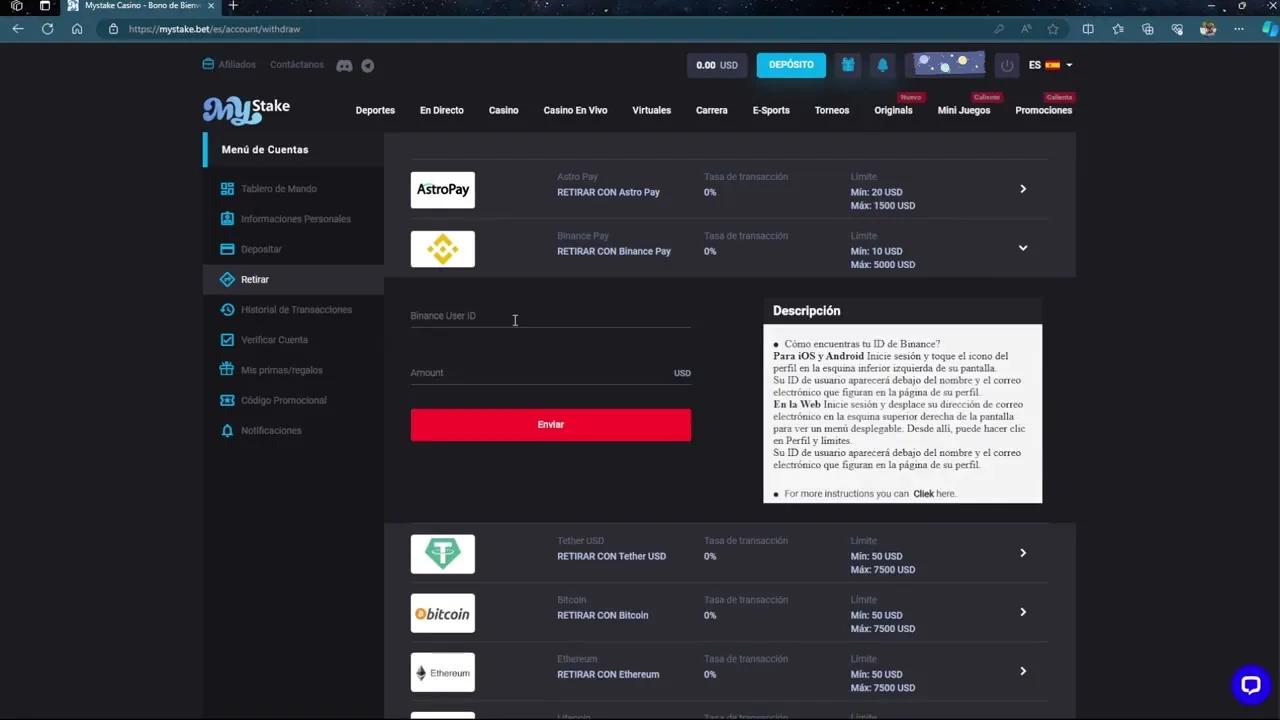The height and width of the screenshot is (720, 1280).
Task: Open the ES language dropdown
Action: click(x=1050, y=65)
